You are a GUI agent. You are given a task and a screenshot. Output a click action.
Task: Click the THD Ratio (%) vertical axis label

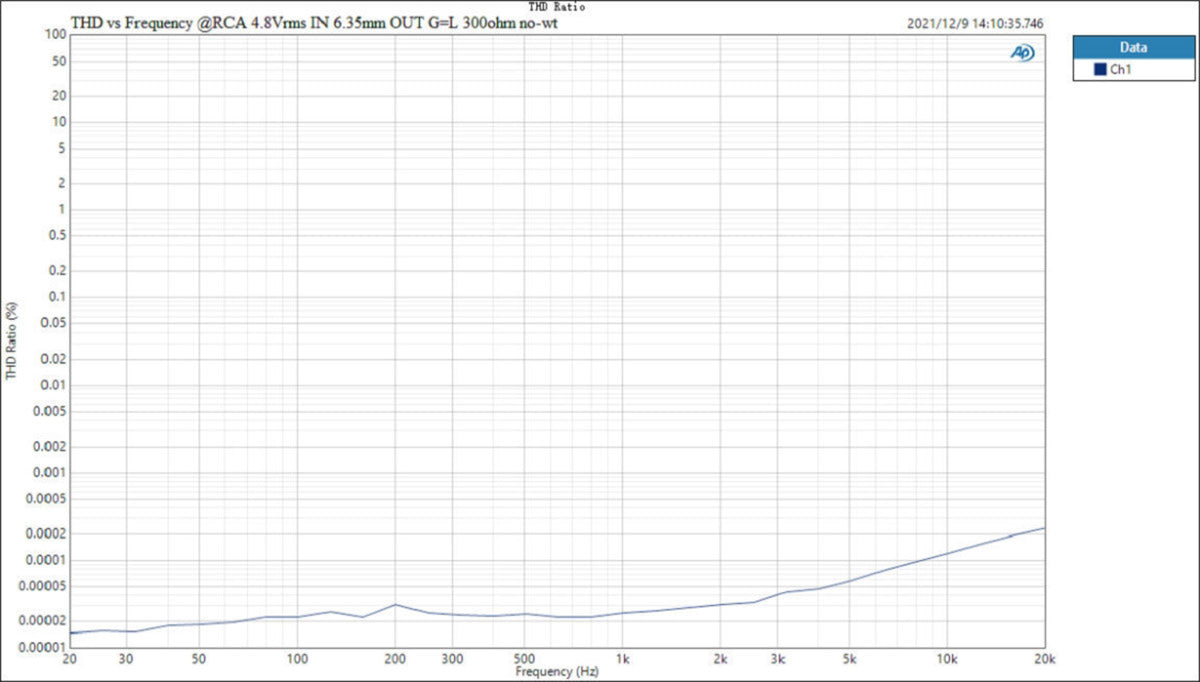(x=12, y=340)
